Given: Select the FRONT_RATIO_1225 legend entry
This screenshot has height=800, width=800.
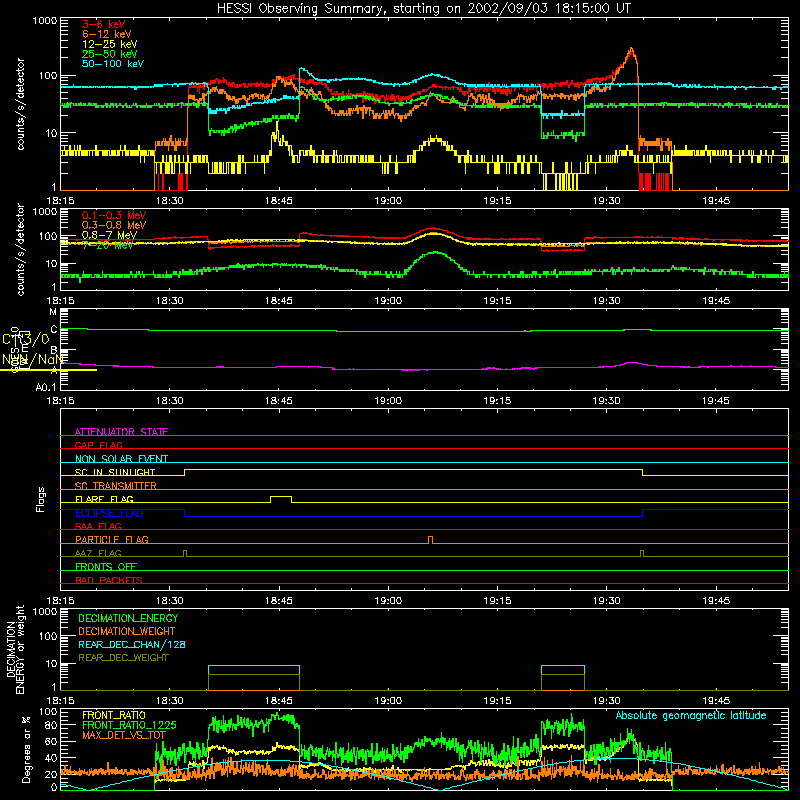Looking at the screenshot, I should (x=129, y=725).
